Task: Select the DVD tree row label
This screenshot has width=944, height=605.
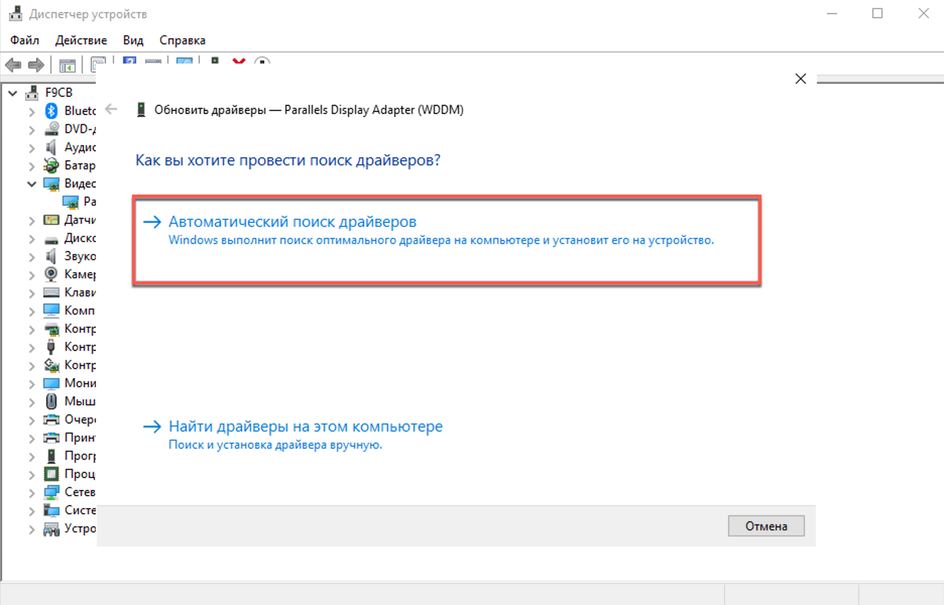Action: click(79, 129)
